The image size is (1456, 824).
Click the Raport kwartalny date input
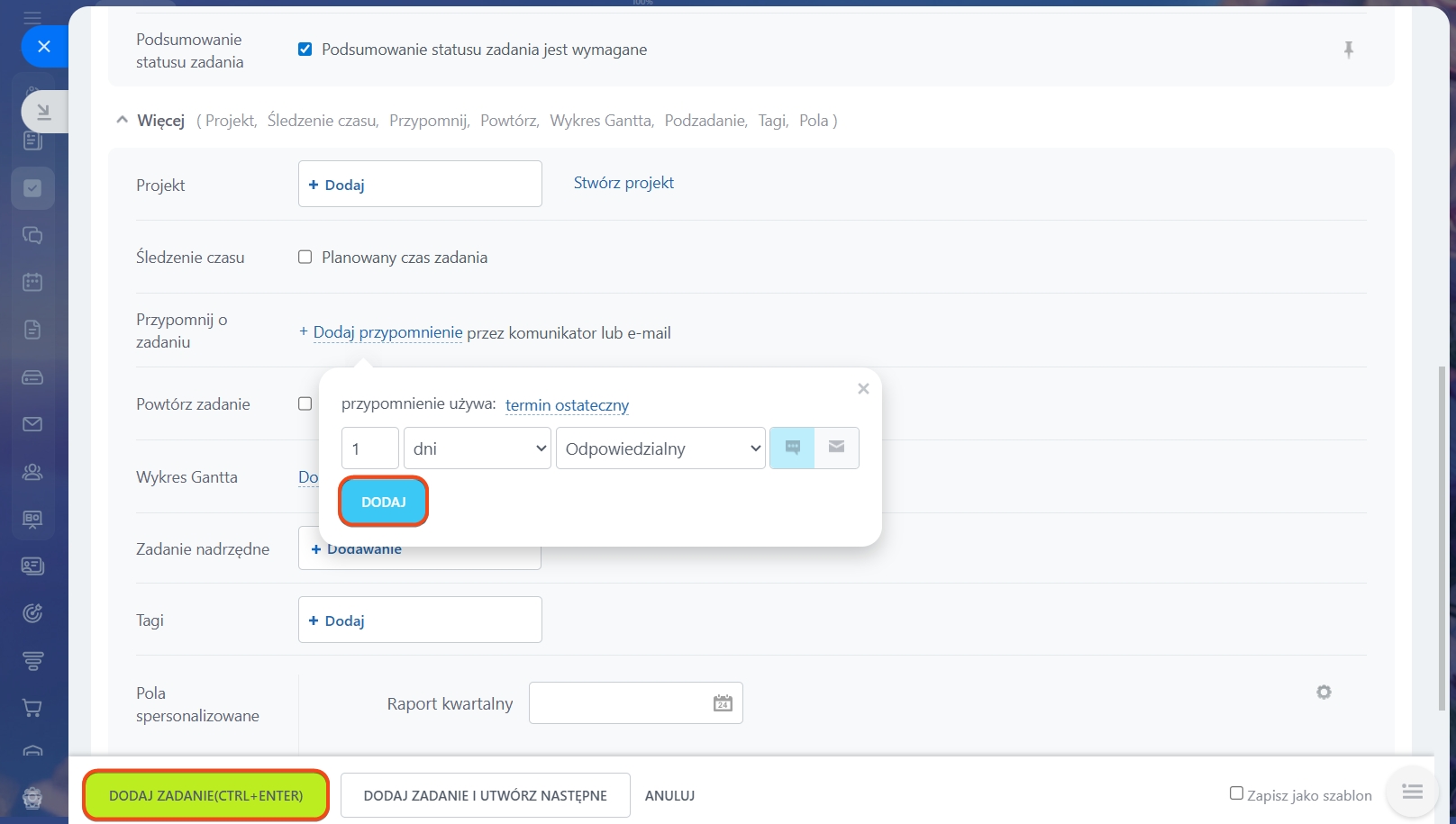pos(636,703)
